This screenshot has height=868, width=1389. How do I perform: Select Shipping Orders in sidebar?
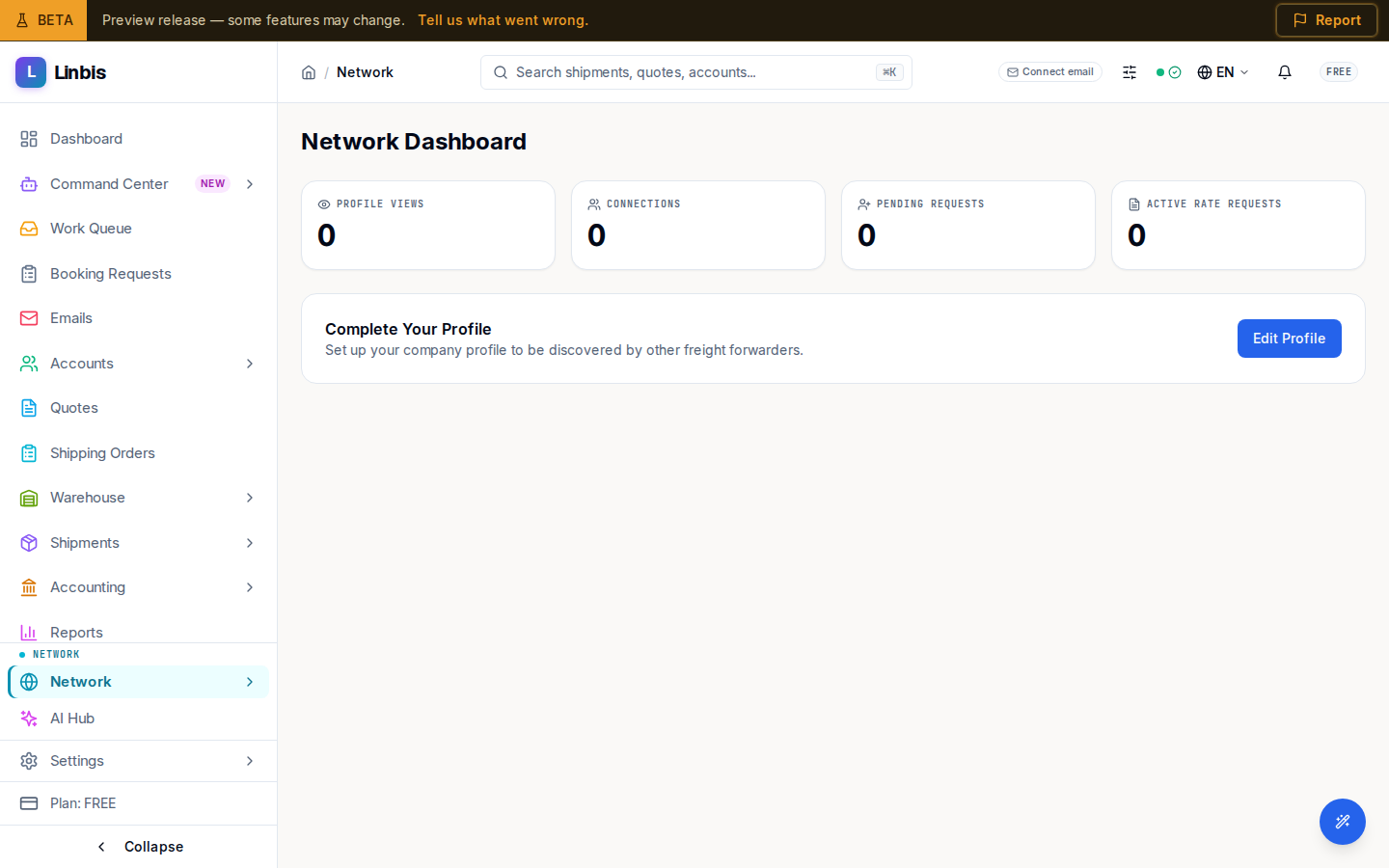click(x=138, y=453)
